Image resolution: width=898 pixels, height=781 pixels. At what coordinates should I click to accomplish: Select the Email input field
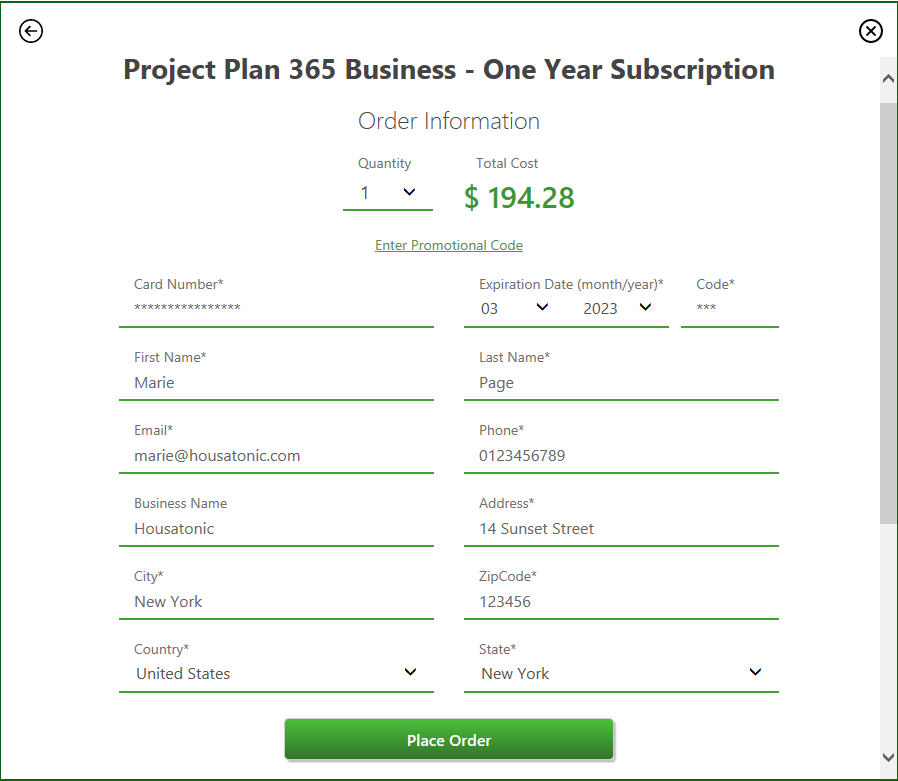coord(276,455)
